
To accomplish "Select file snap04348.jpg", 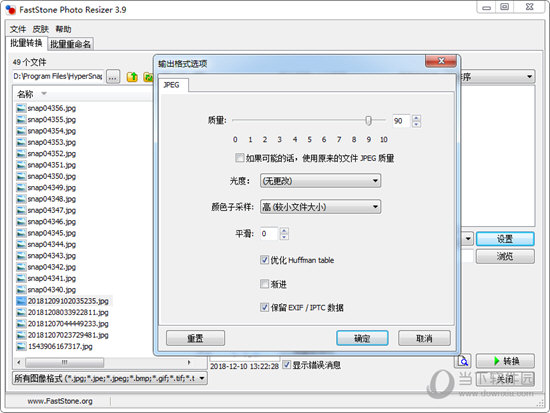I will (52, 199).
